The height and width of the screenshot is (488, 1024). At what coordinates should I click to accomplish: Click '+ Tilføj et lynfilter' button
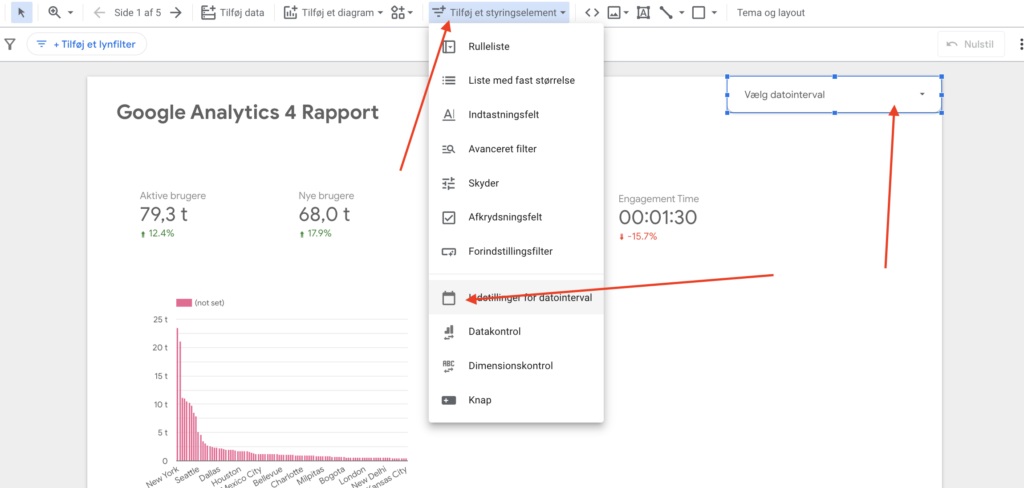tap(86, 44)
